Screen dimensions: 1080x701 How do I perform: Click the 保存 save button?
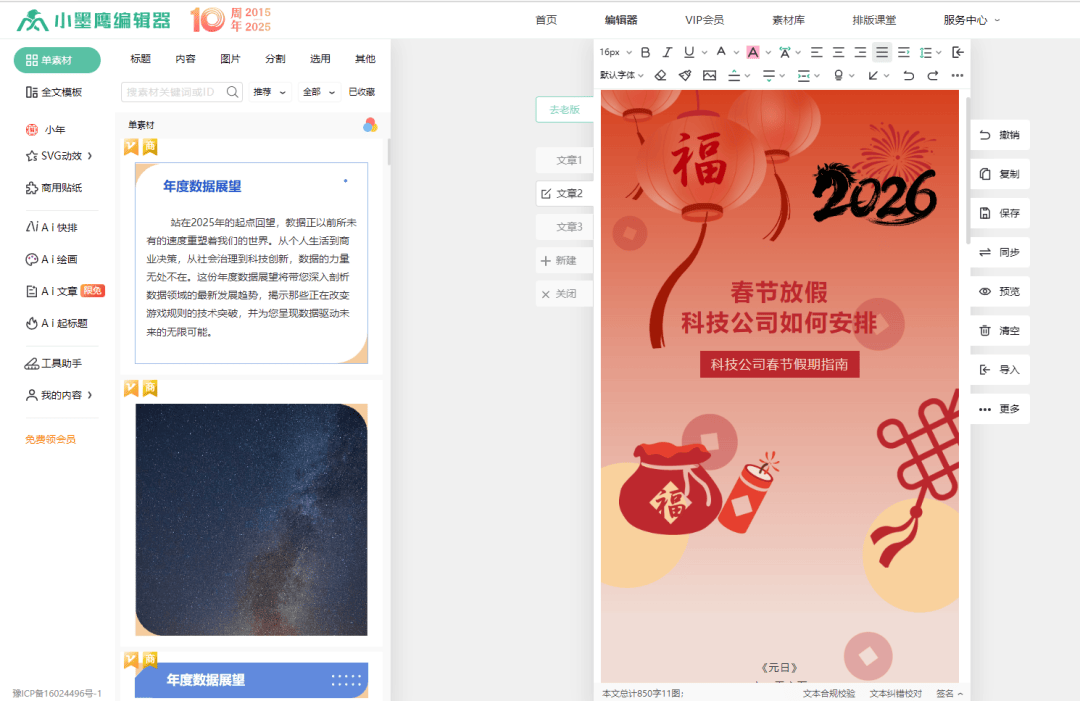click(1000, 213)
